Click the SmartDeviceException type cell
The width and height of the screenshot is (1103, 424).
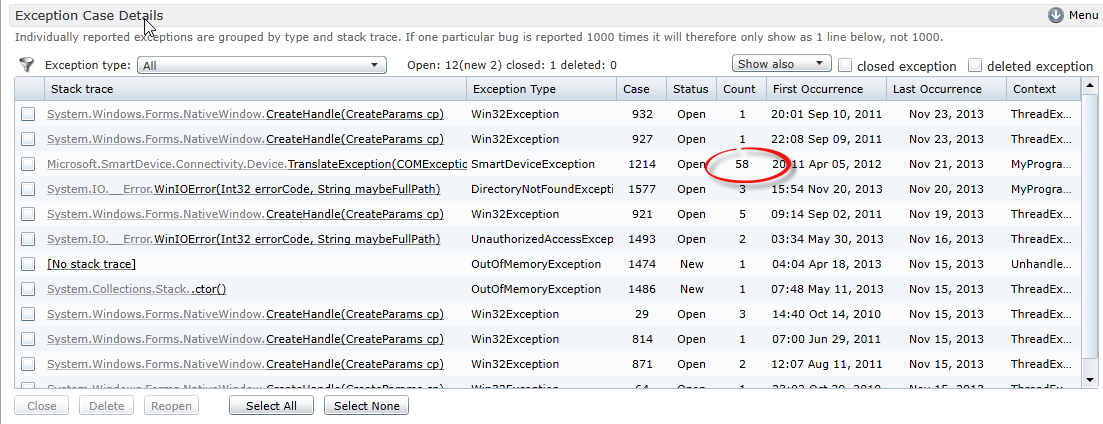pos(533,164)
